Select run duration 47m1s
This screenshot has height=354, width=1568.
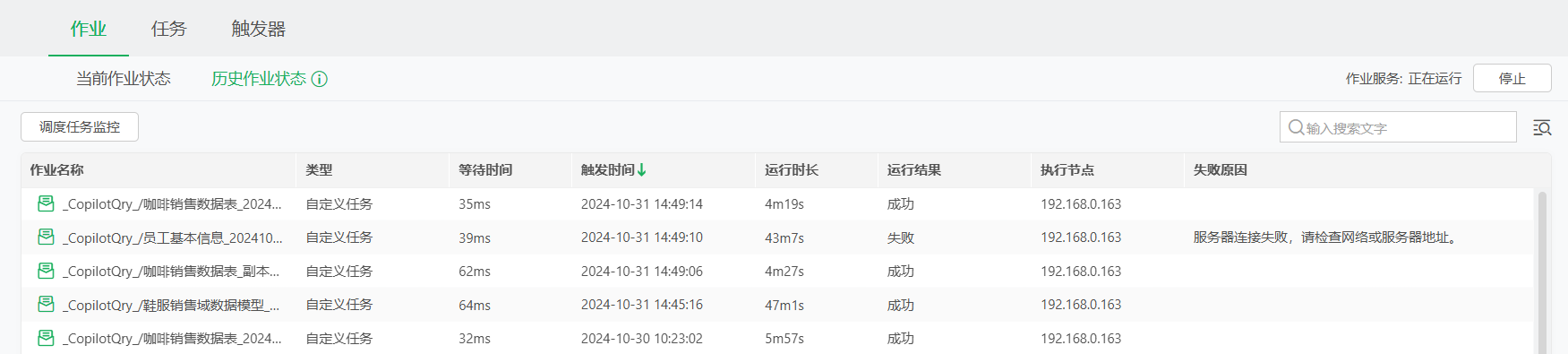[784, 305]
